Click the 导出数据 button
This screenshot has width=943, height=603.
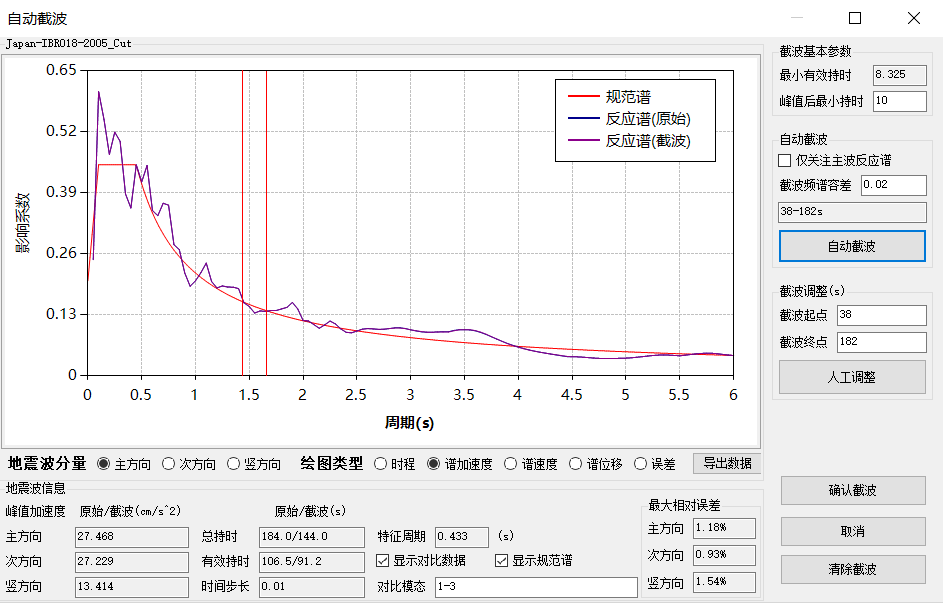727,463
